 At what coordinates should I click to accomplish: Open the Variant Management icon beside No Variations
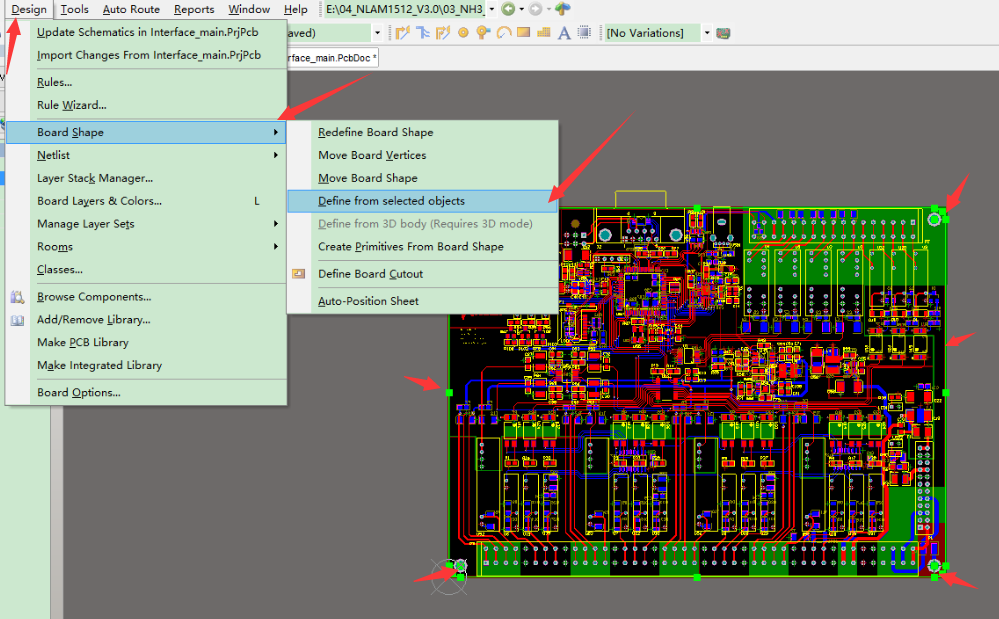click(723, 33)
